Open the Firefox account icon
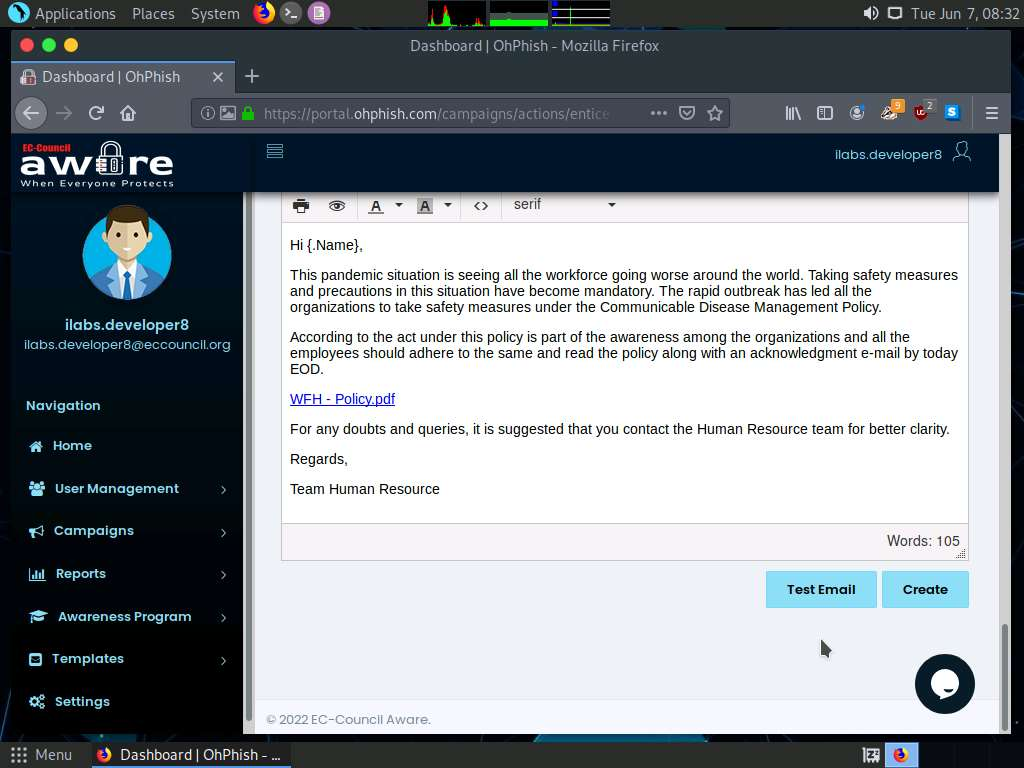Image resolution: width=1024 pixels, height=768 pixels. point(856,113)
